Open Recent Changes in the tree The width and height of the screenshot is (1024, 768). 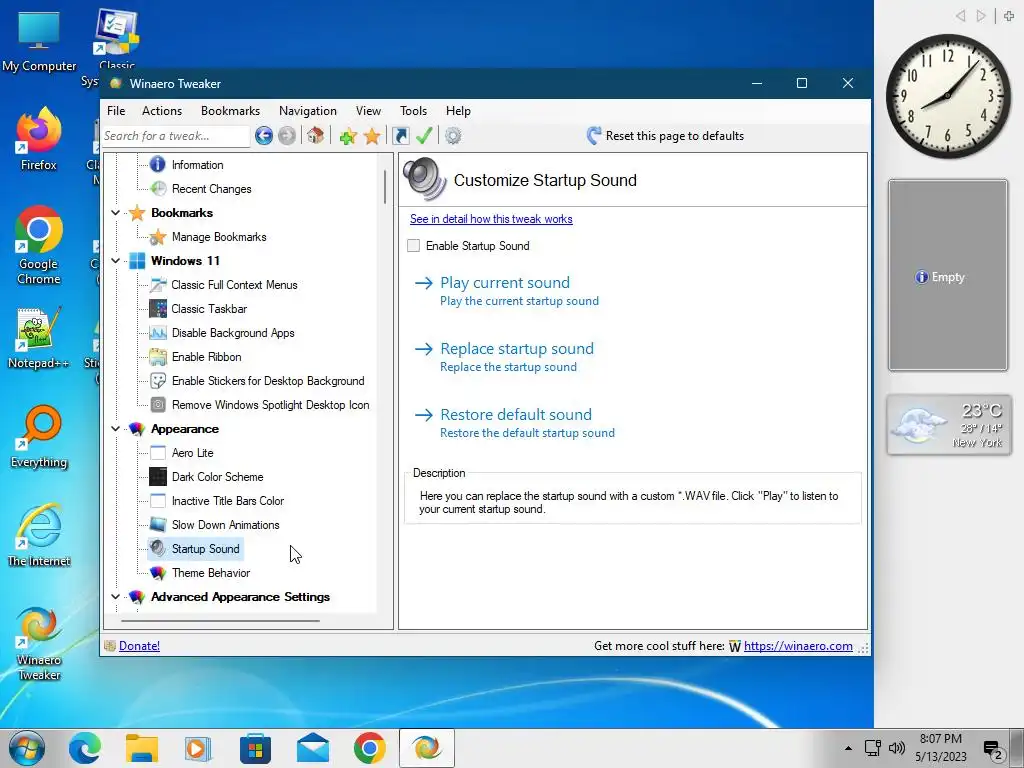tap(212, 189)
